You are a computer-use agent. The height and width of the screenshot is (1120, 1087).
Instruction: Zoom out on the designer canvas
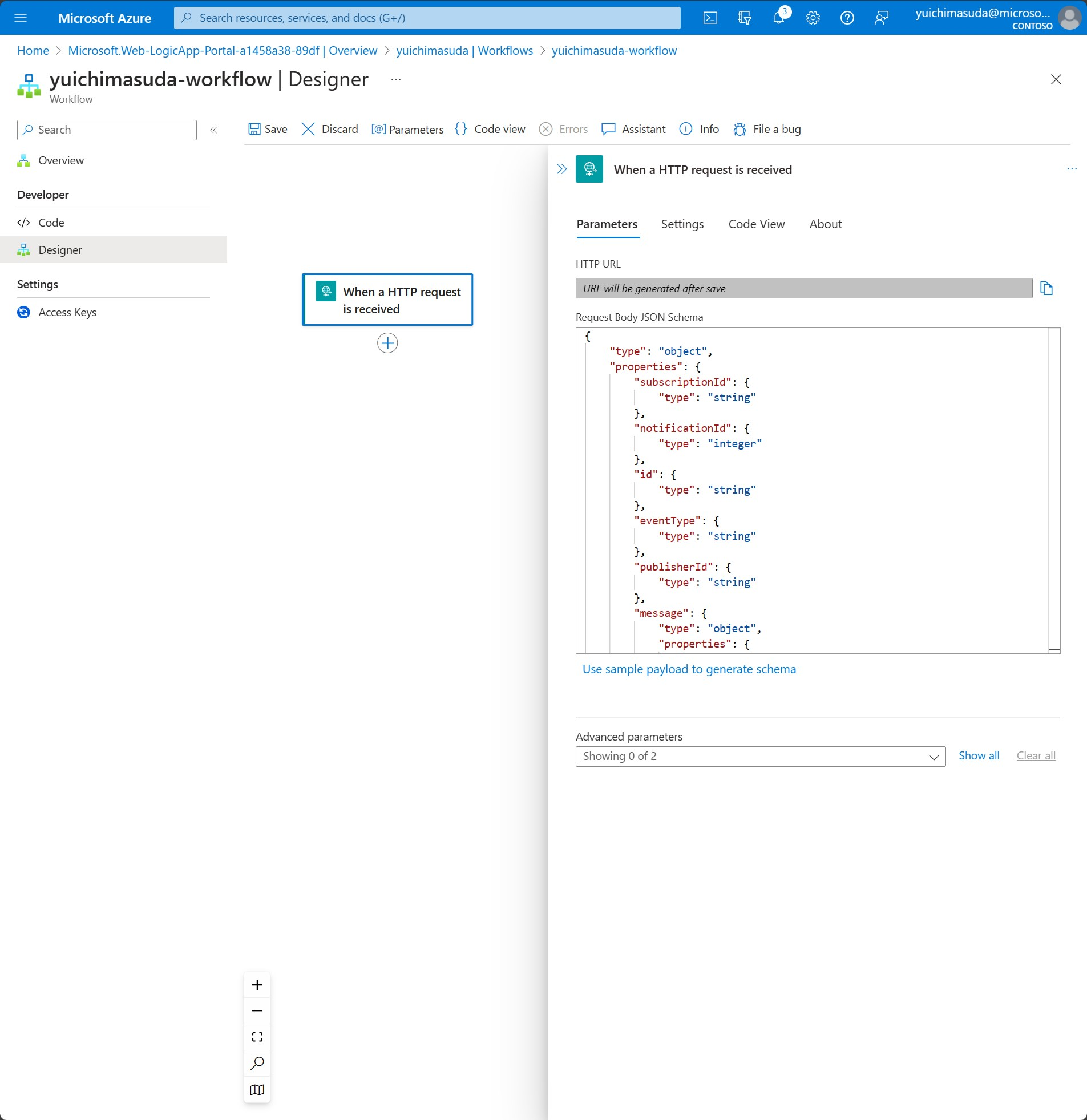257,1011
